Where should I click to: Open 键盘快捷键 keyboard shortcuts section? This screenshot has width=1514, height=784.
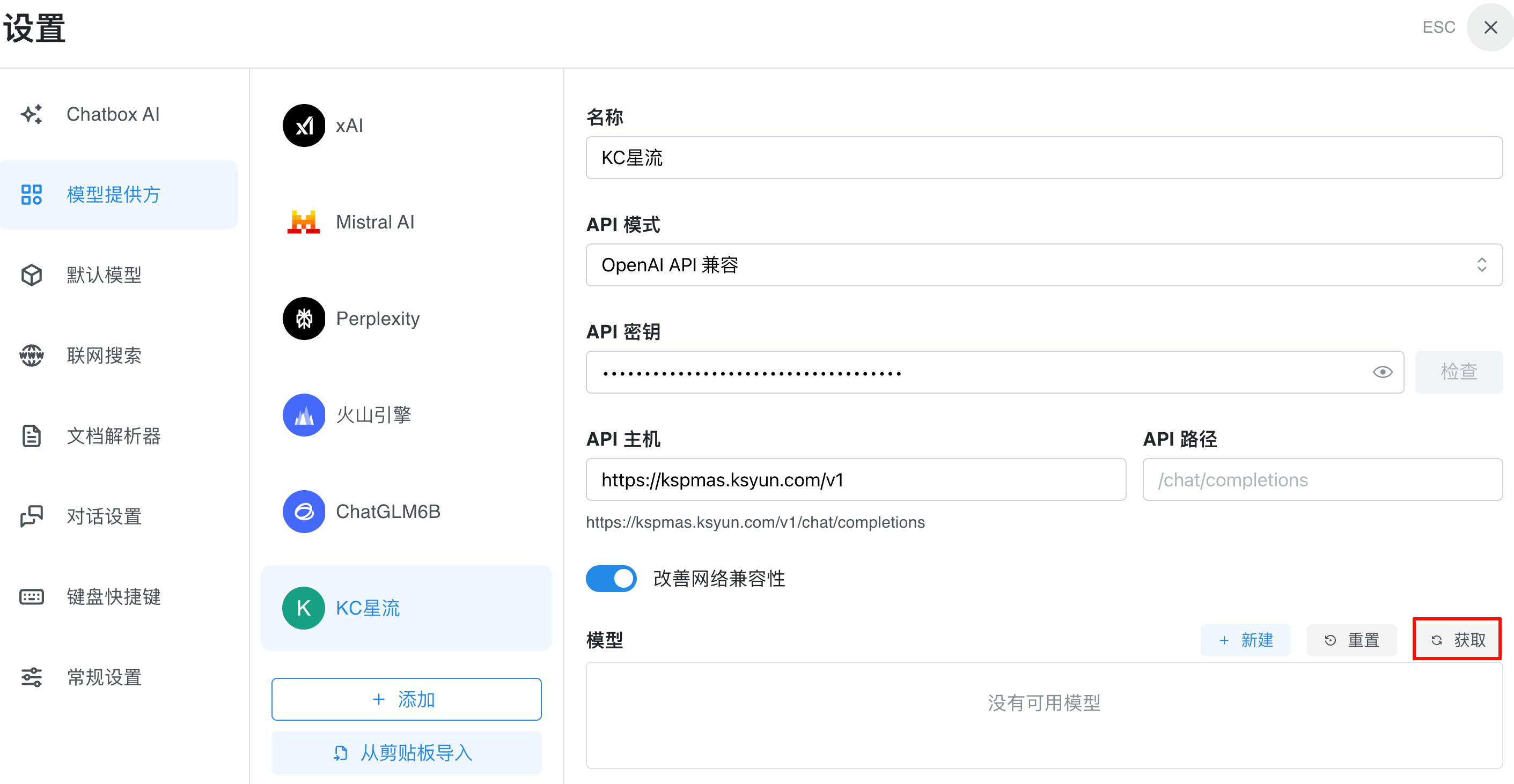coord(113,597)
